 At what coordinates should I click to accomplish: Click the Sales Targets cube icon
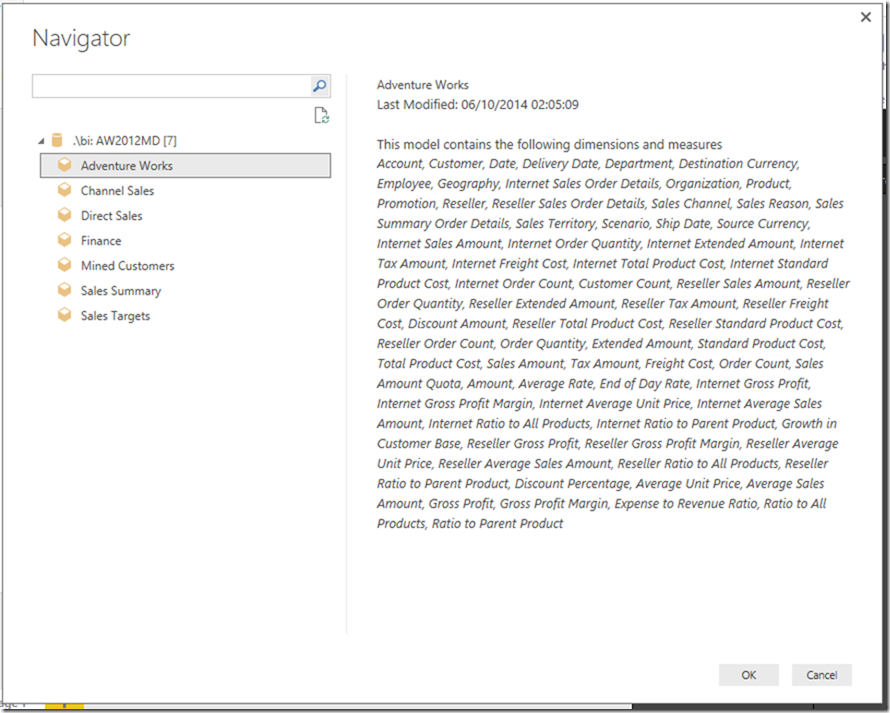(65, 315)
